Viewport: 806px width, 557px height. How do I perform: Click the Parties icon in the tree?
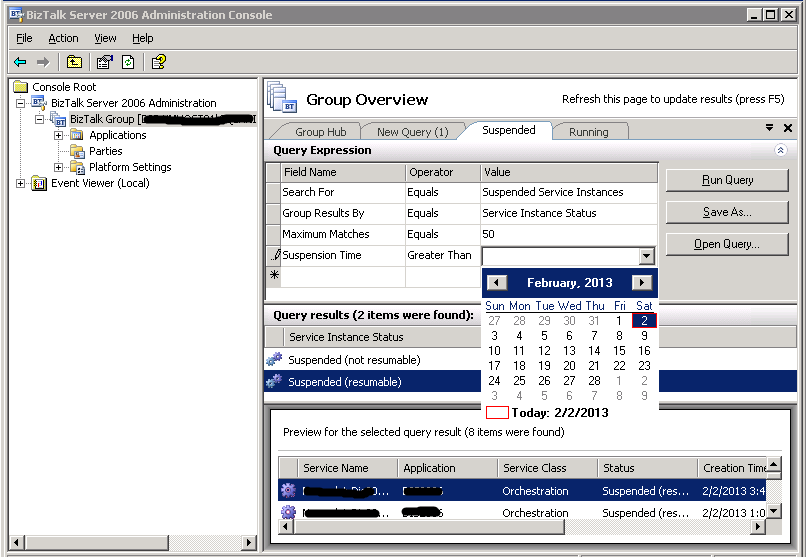point(77,151)
